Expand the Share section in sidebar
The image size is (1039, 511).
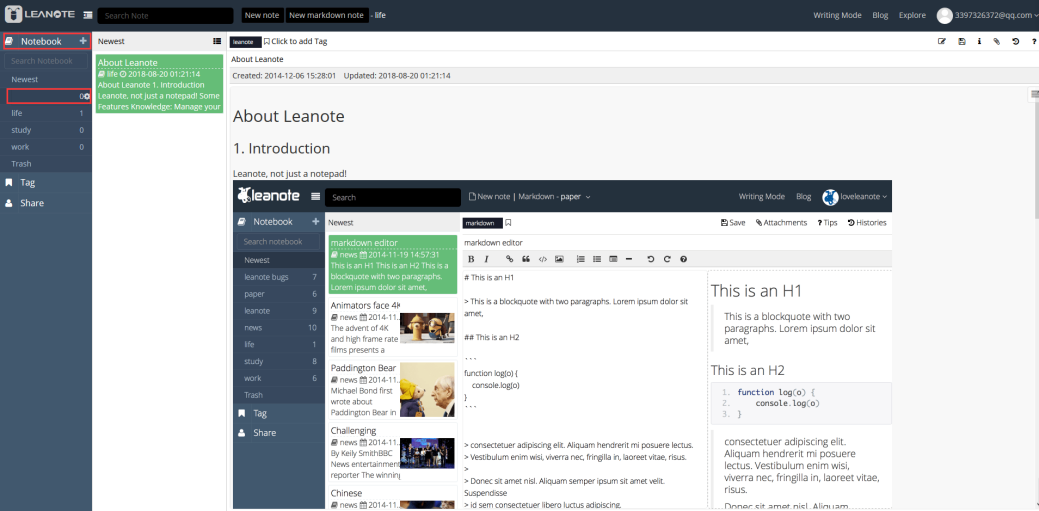tap(46, 203)
